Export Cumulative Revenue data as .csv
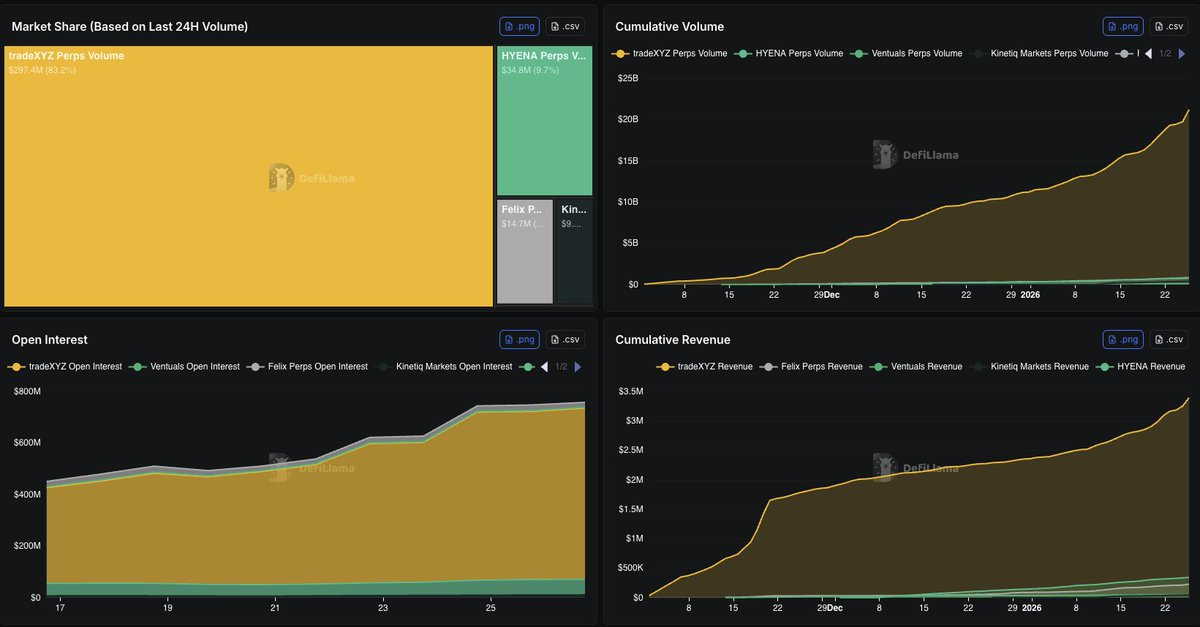Viewport: 1200px width, 627px height. point(1169,340)
